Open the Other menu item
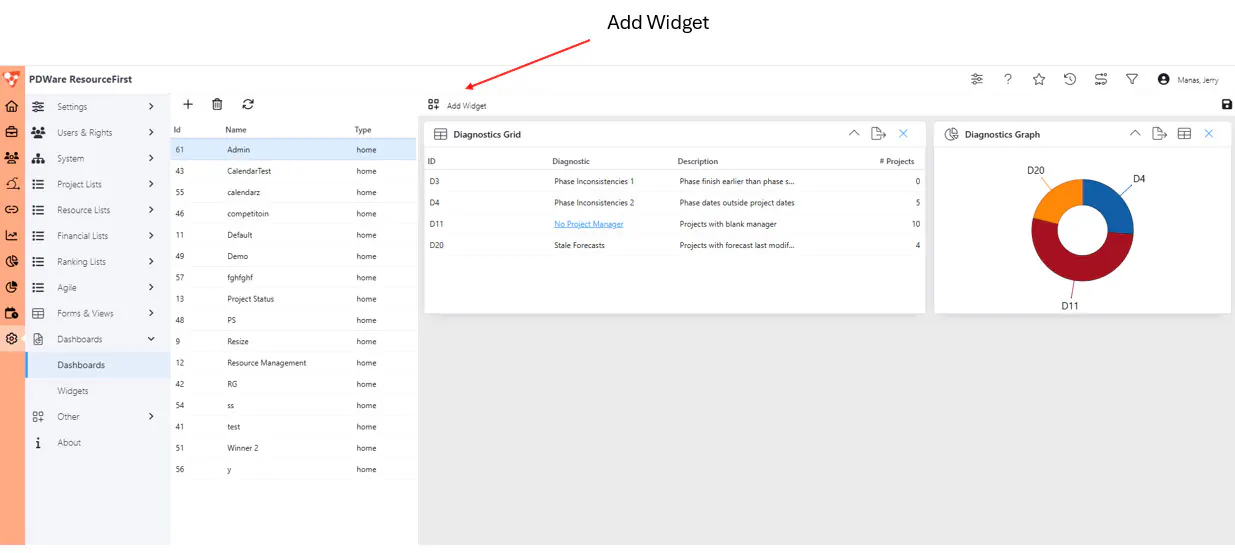Viewport: 1235px width, 553px height. 97,417
